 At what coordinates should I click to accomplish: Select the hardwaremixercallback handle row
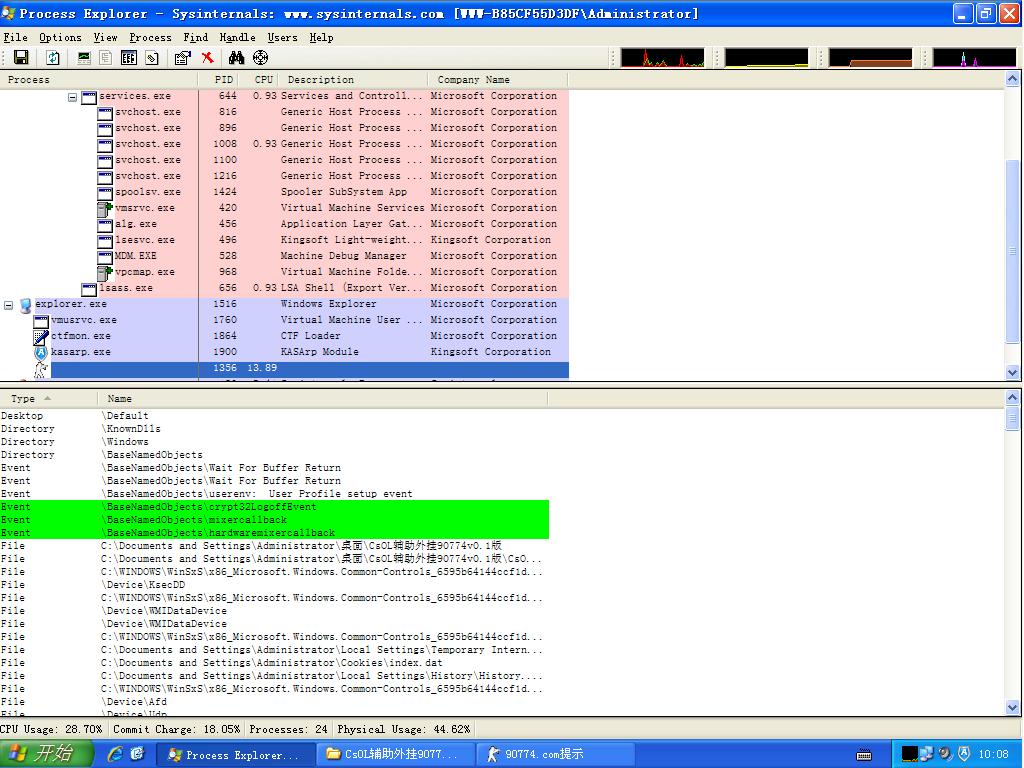(274, 533)
